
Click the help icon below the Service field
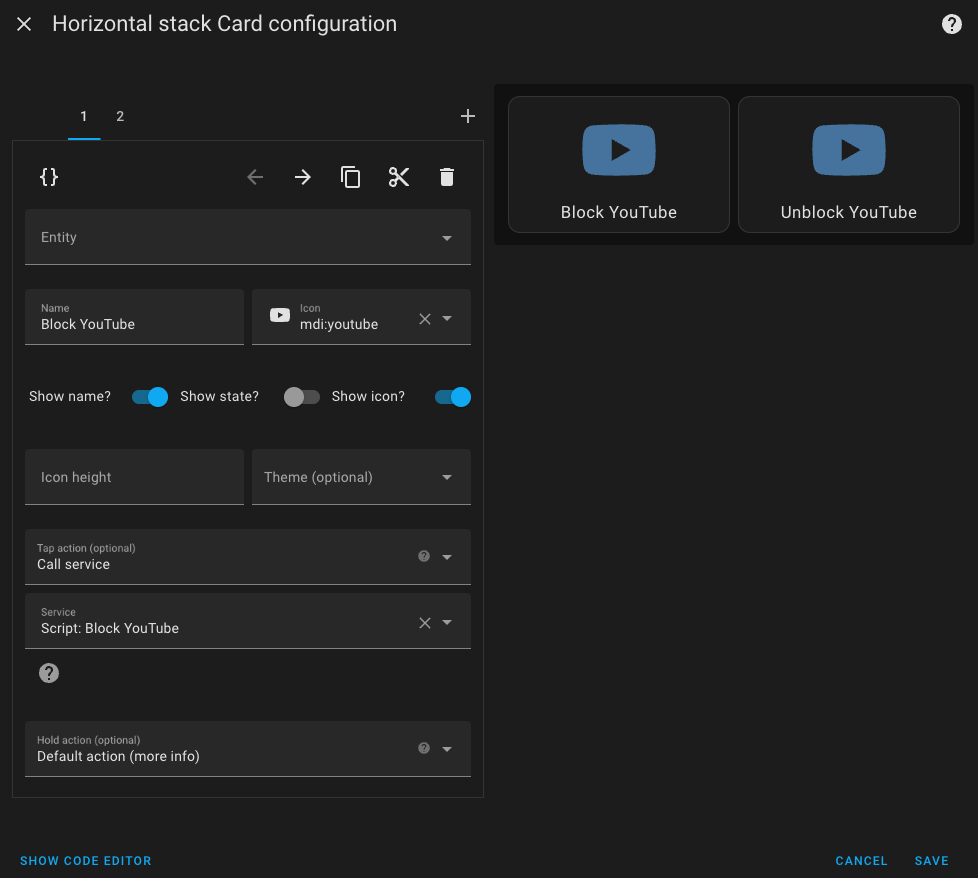[49, 673]
